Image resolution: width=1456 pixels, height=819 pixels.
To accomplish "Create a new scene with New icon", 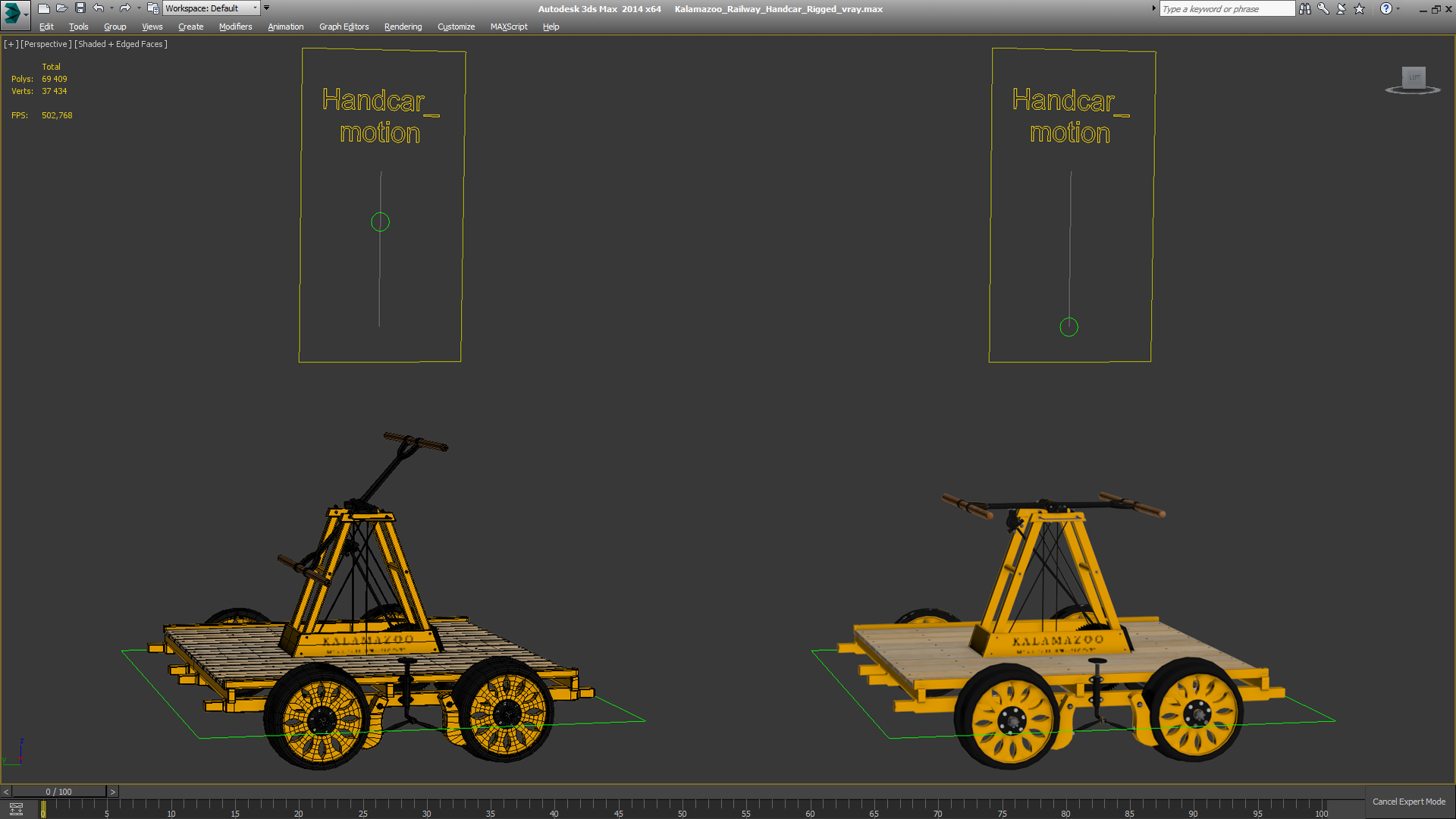I will click(x=44, y=8).
